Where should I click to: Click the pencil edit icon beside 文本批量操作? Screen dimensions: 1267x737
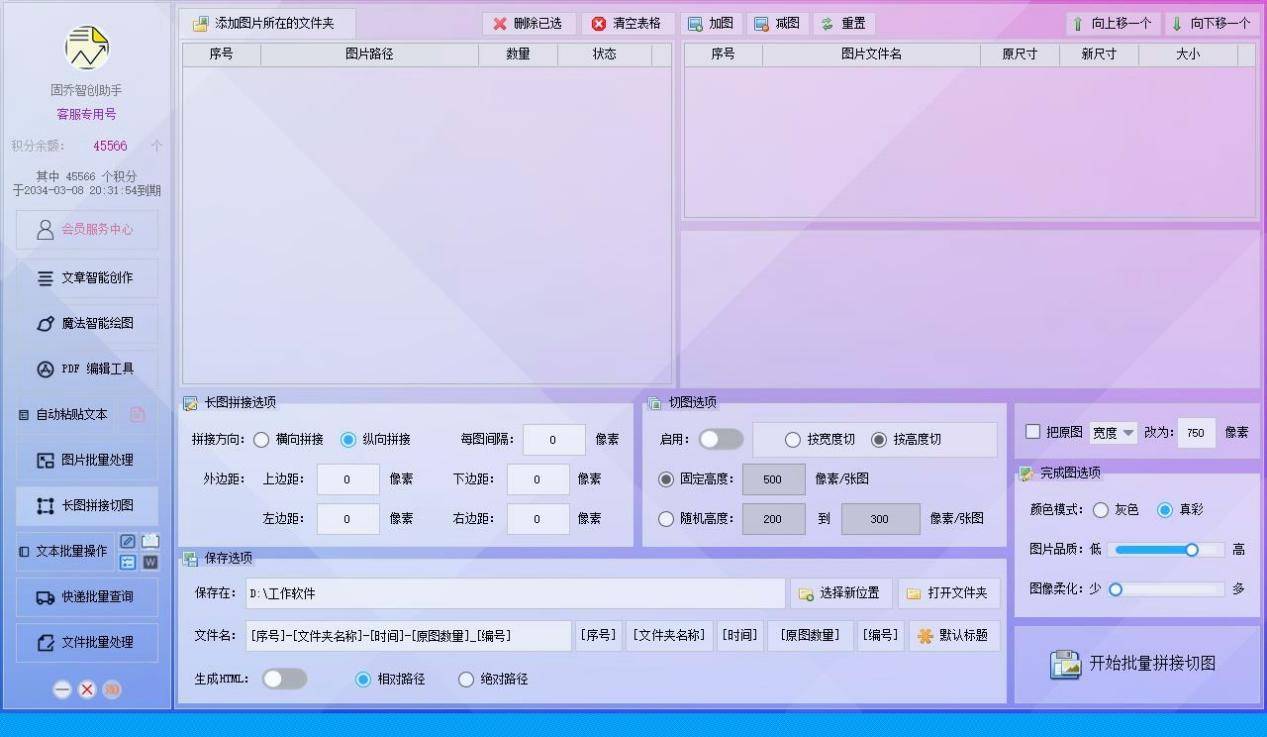pos(128,541)
